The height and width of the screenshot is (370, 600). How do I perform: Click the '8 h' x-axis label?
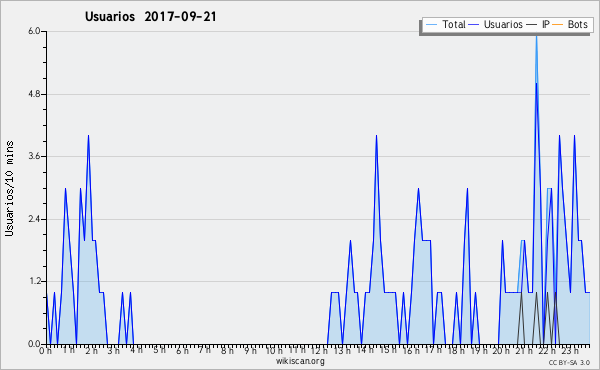point(227,351)
